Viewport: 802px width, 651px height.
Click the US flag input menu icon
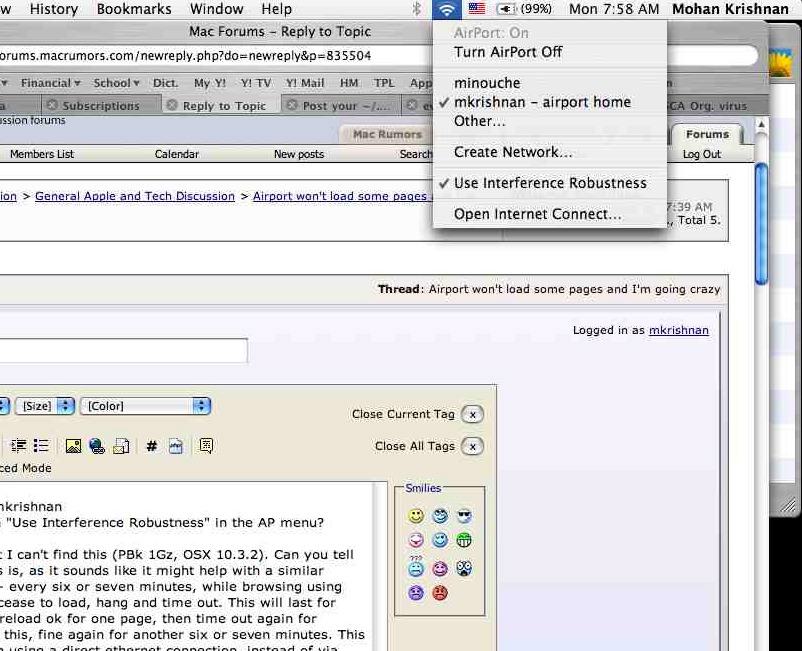click(477, 9)
